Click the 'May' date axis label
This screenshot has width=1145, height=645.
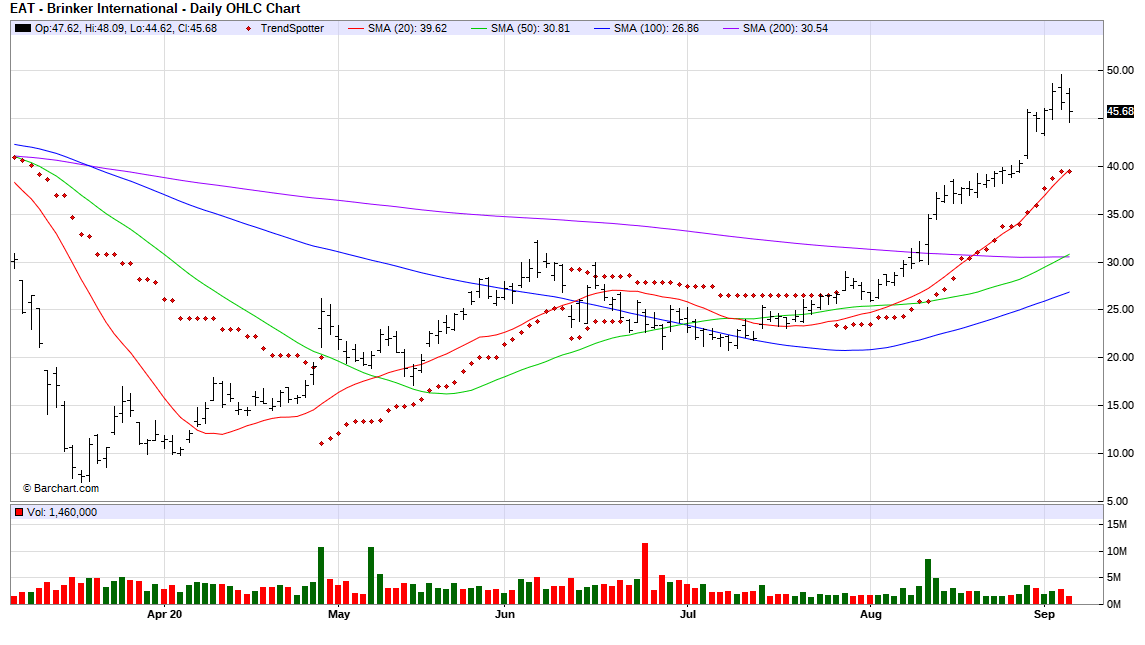[339, 614]
